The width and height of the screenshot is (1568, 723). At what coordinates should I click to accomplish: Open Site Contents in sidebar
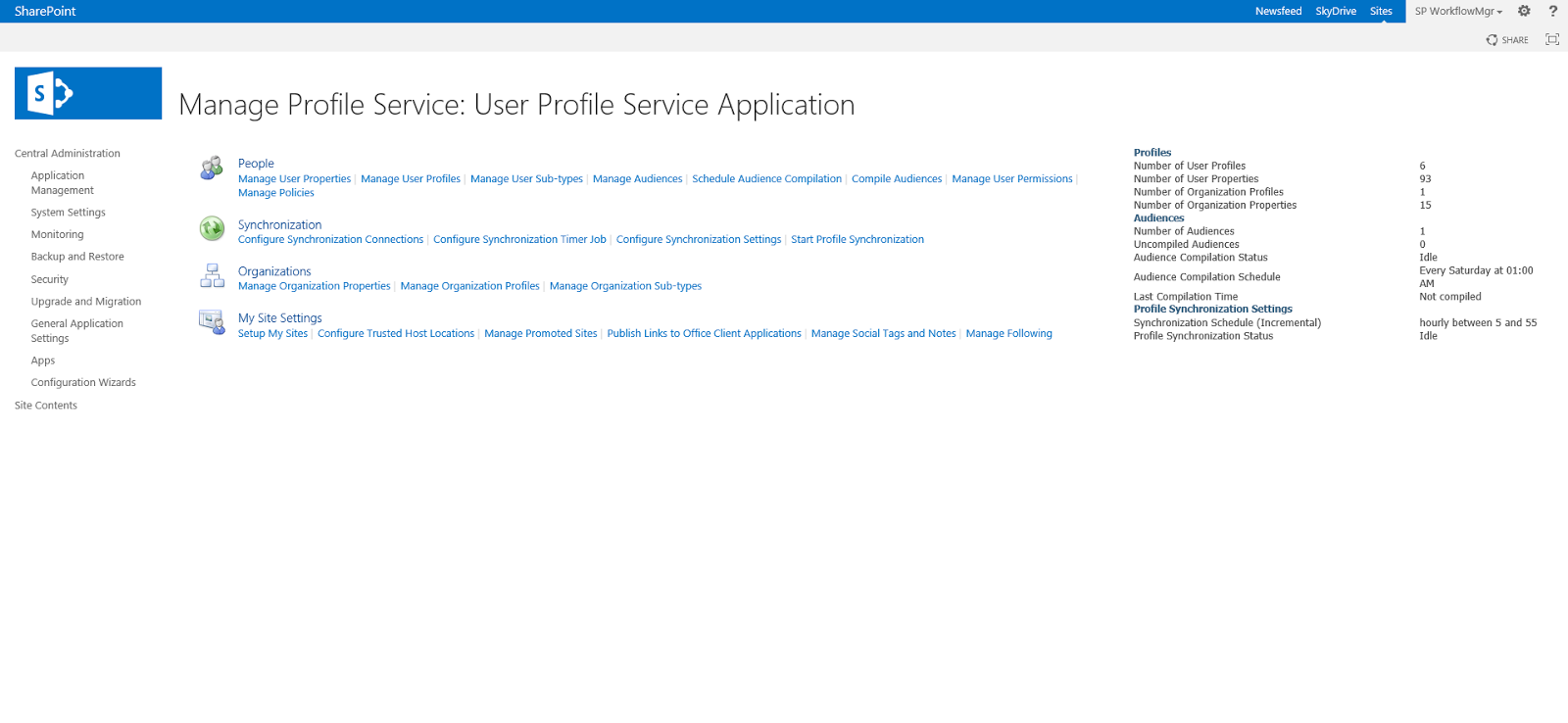[x=46, y=406]
